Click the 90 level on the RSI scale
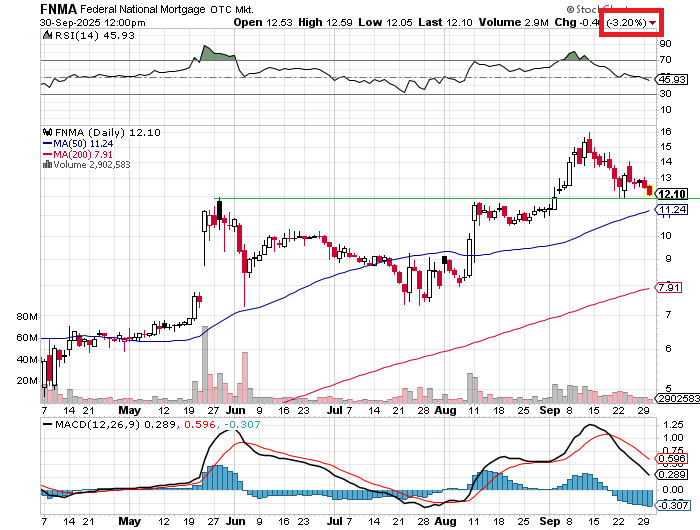The height and width of the screenshot is (530, 700). click(x=665, y=43)
